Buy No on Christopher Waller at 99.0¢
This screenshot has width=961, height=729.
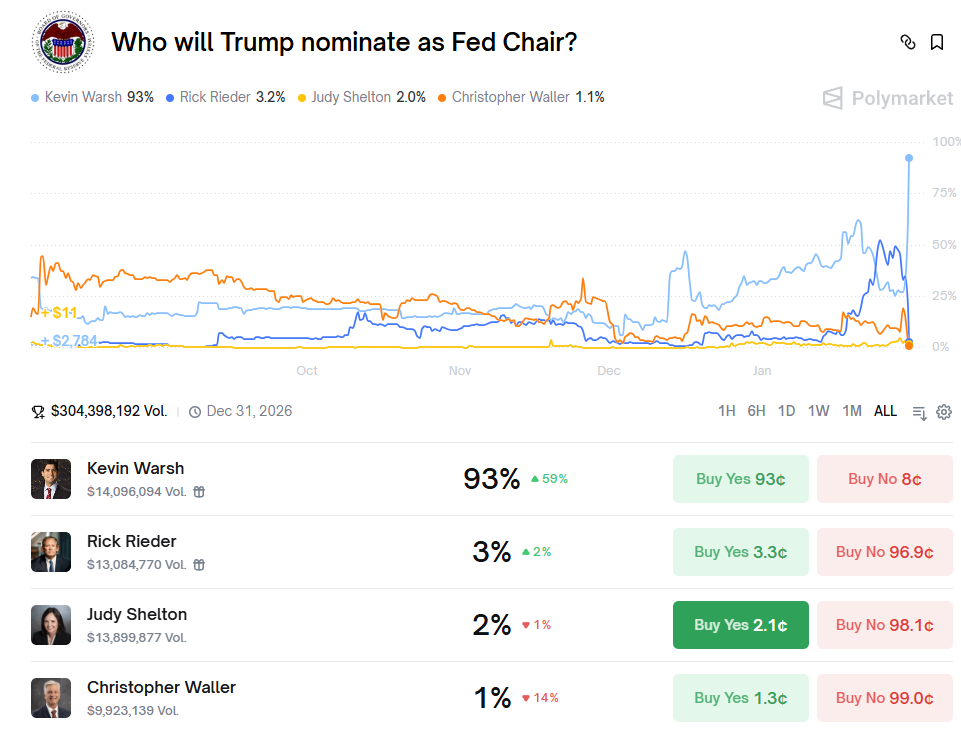[884, 698]
